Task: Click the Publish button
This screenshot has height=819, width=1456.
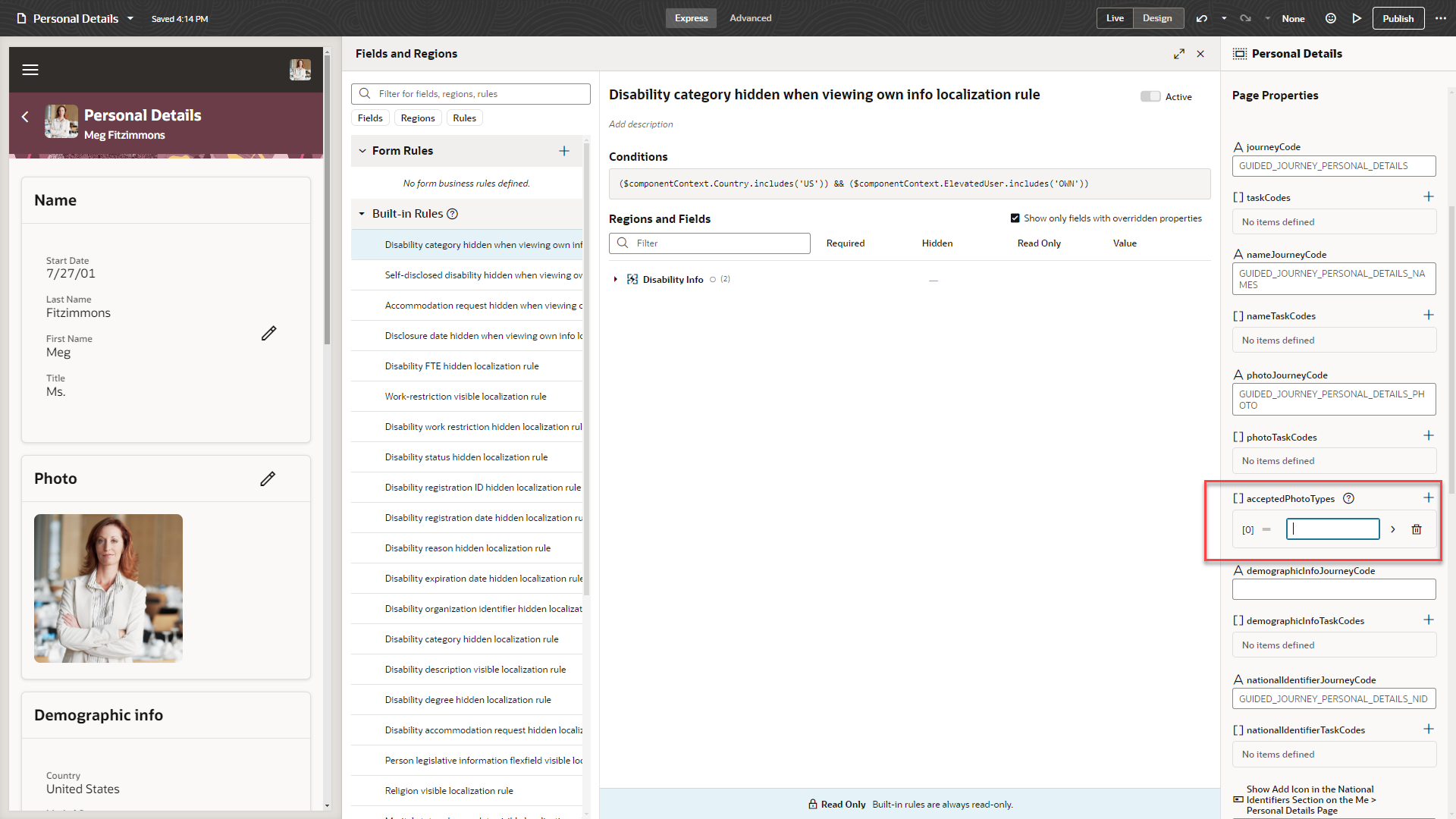Action: coord(1398,18)
